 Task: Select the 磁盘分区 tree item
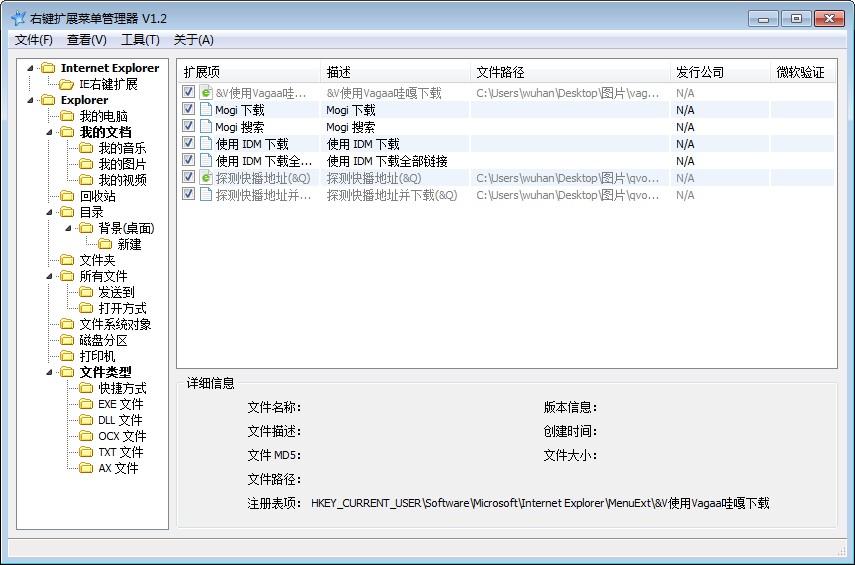pyautogui.click(x=103, y=340)
